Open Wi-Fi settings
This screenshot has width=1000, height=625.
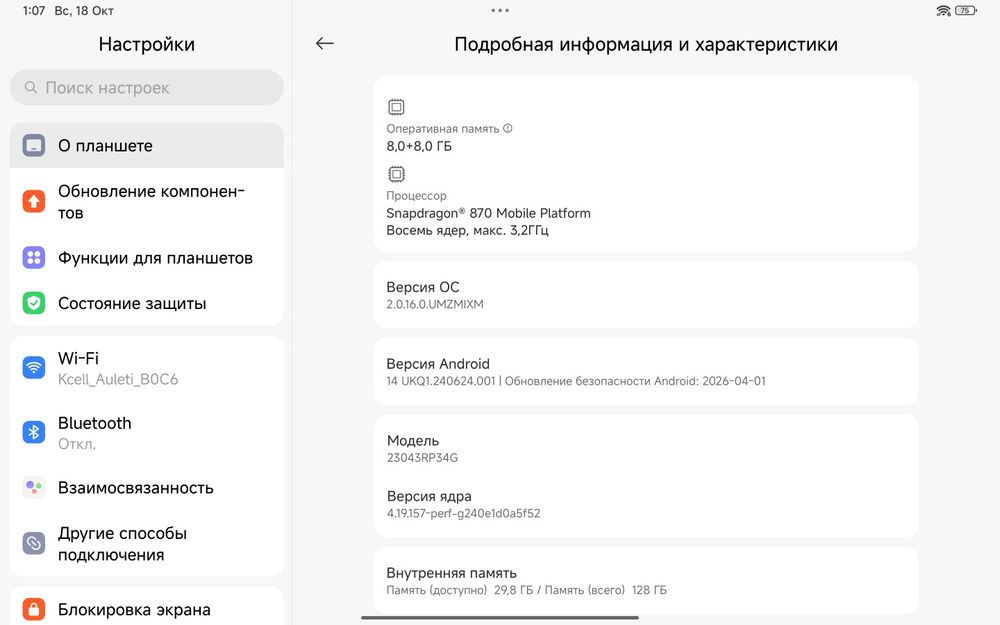[147, 368]
